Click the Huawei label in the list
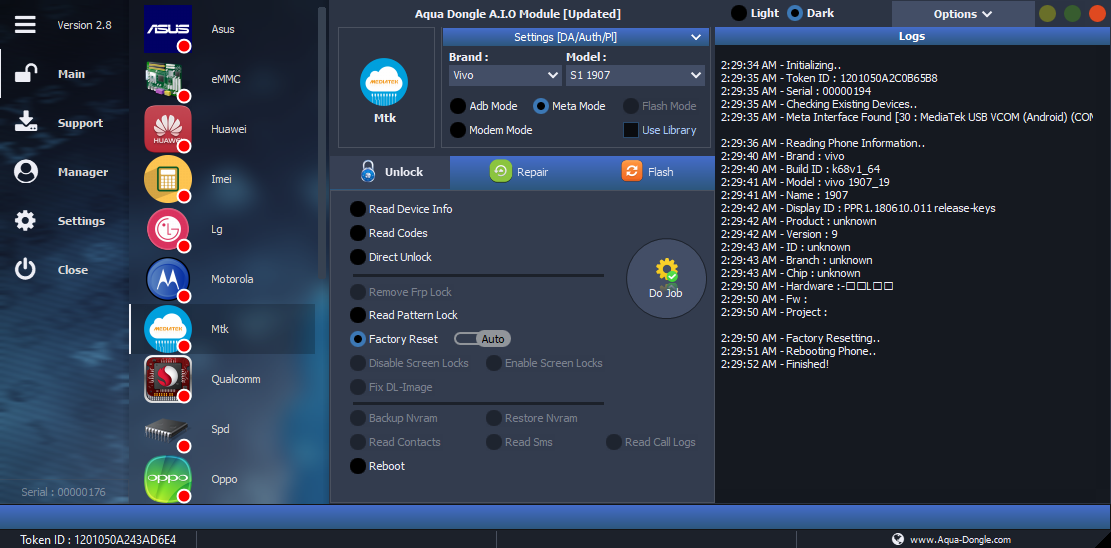Screen dimensions: 1111x548 [x=229, y=129]
